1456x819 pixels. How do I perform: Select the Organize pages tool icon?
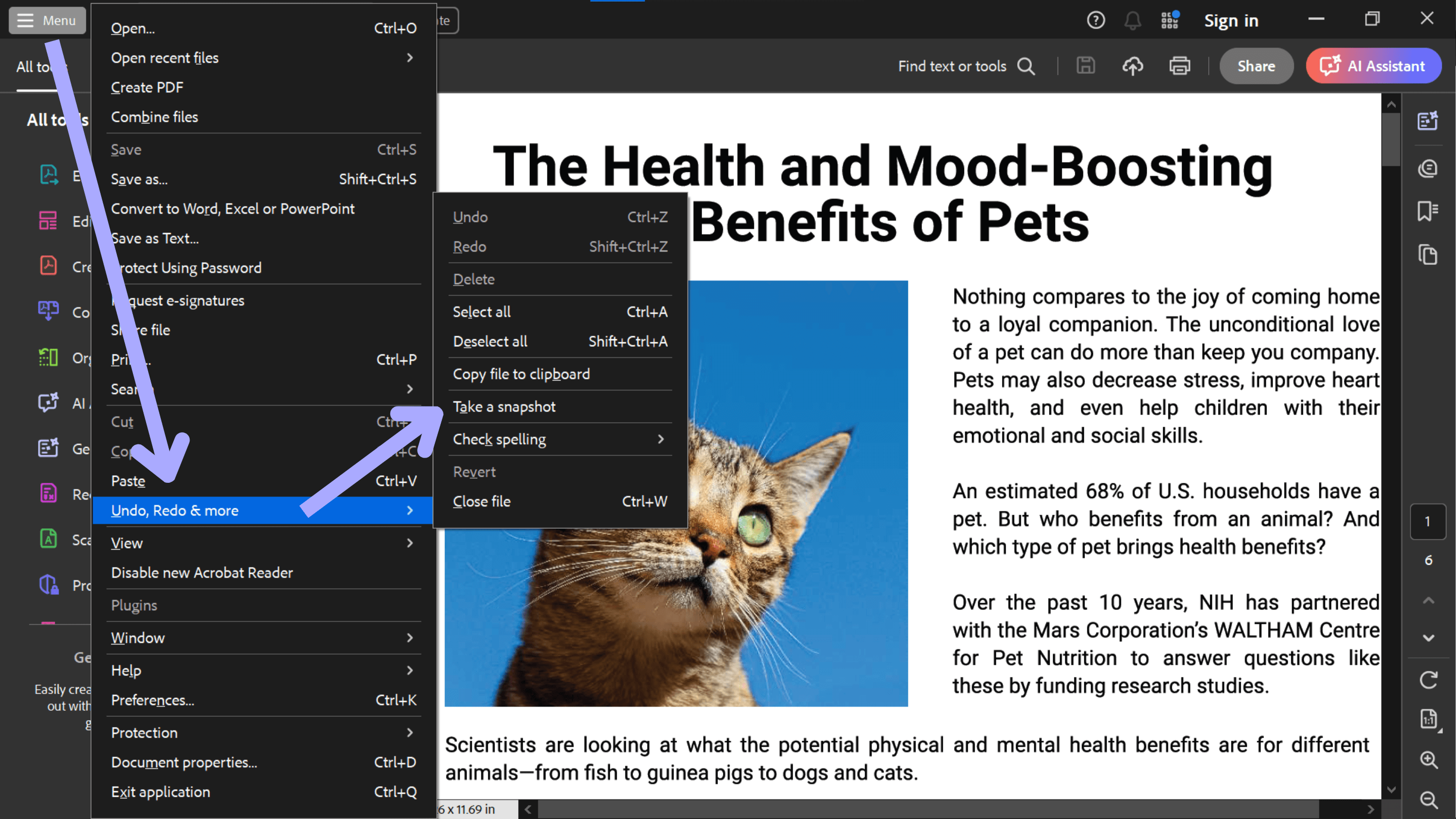pos(48,356)
